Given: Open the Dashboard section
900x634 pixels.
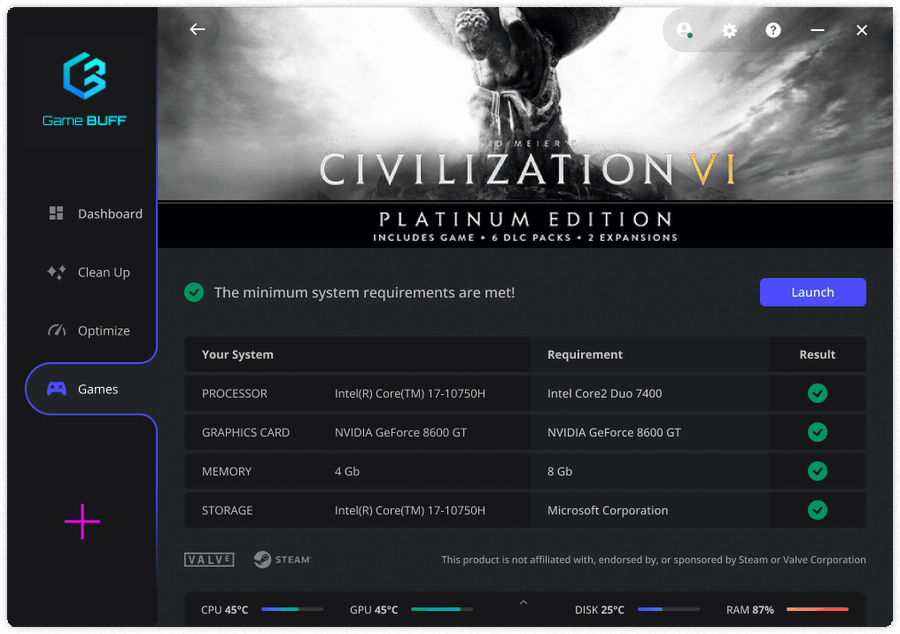Looking at the screenshot, I should (x=95, y=214).
